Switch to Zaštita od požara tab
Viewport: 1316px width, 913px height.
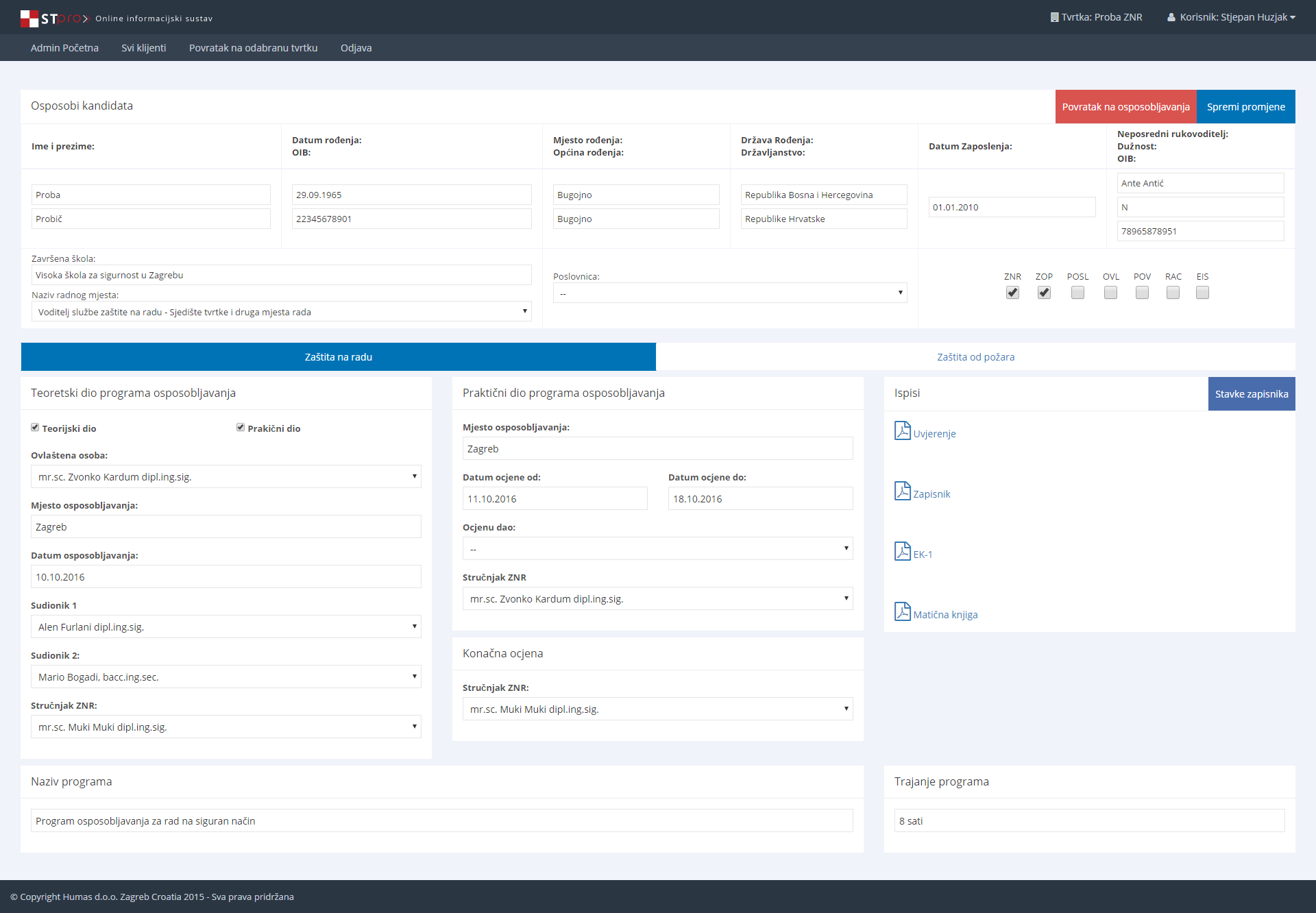pos(975,357)
